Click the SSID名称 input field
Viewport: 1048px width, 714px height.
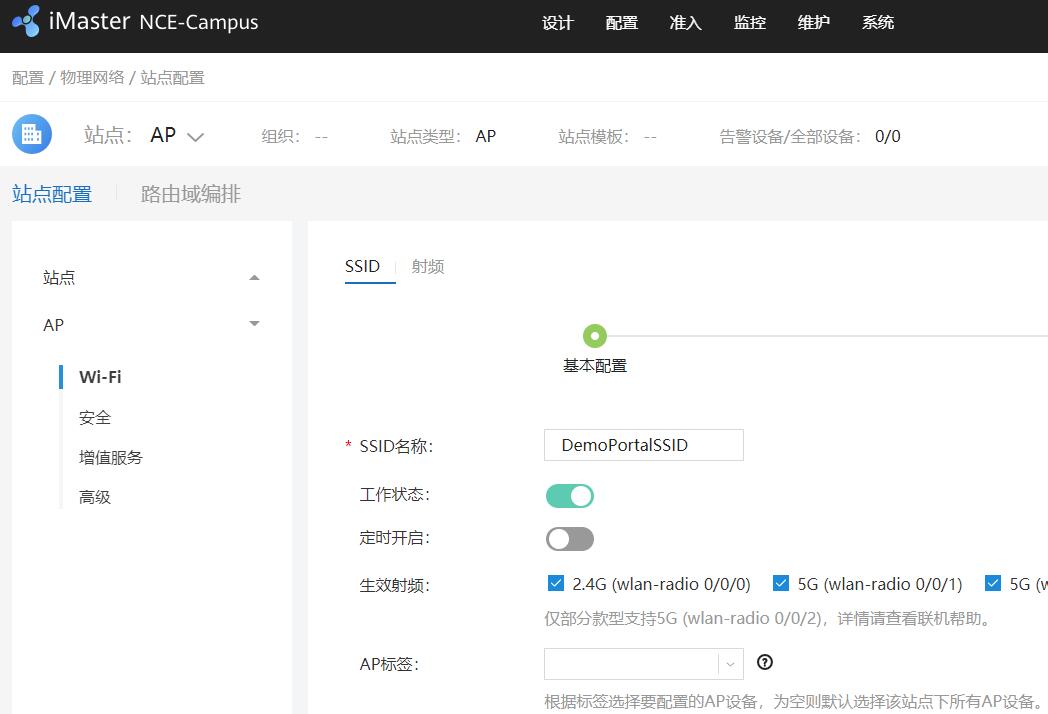643,445
